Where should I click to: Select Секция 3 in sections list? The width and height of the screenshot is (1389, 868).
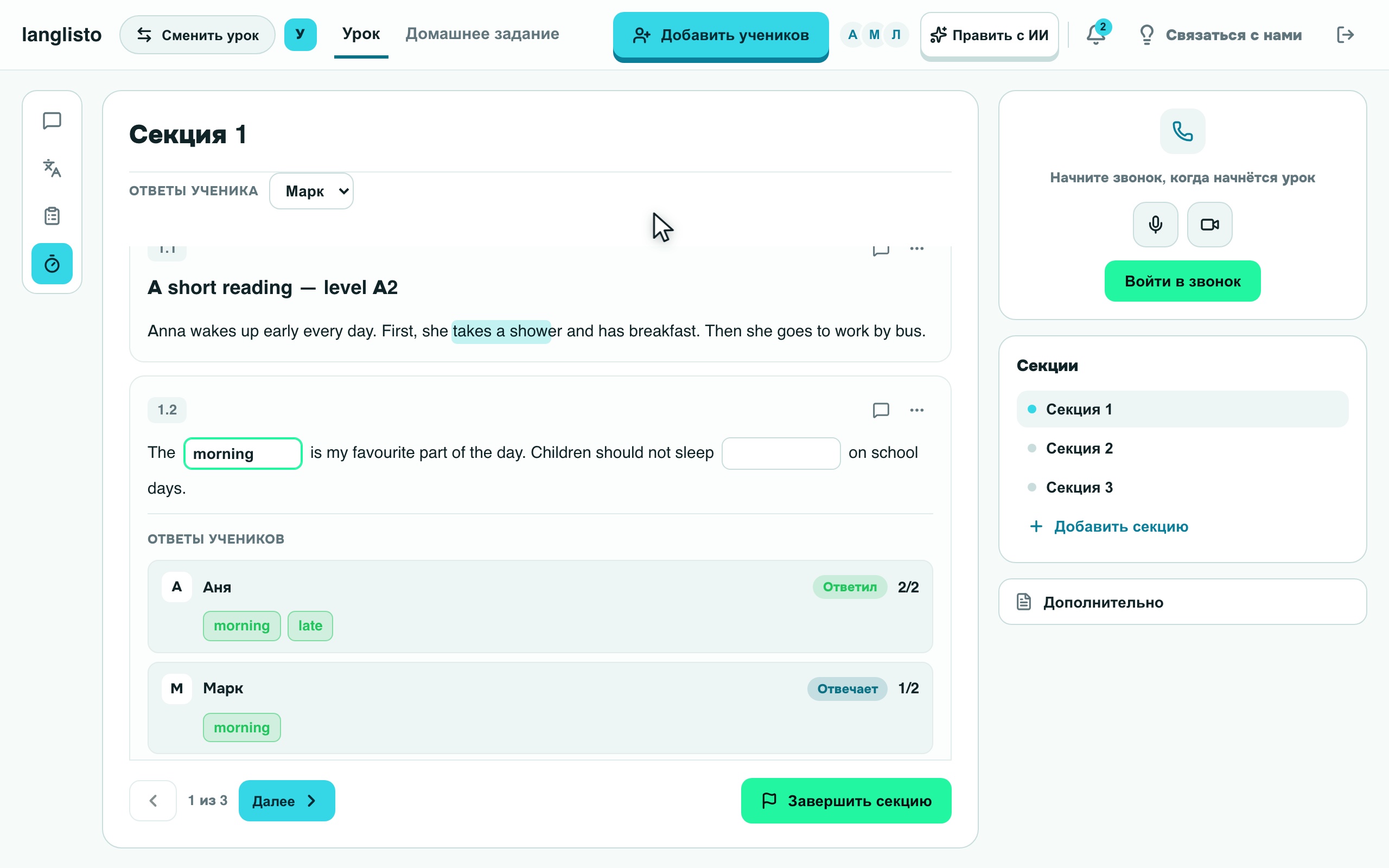(1182, 487)
